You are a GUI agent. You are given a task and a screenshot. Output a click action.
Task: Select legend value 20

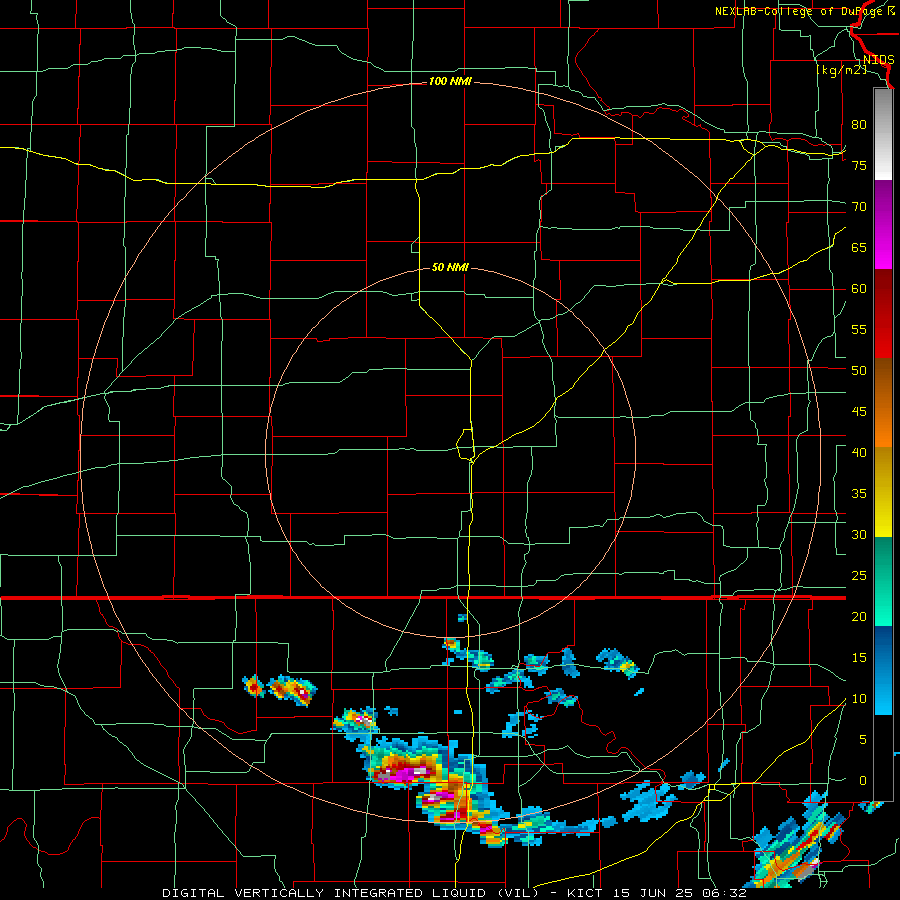pyautogui.click(x=859, y=616)
